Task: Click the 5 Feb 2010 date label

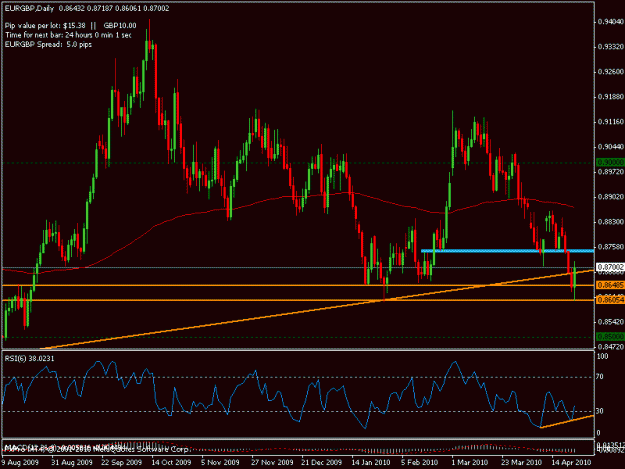Action: click(420, 463)
